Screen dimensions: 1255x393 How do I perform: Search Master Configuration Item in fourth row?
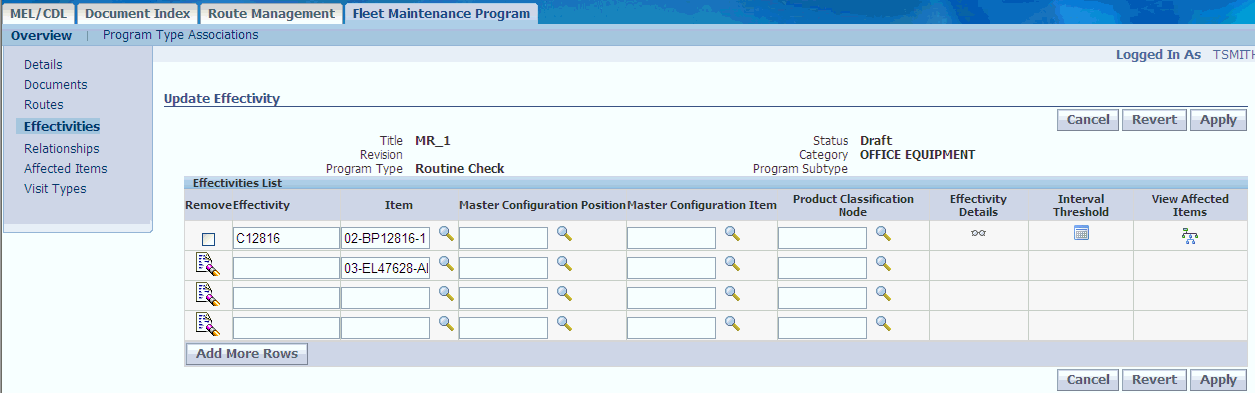click(x=732, y=324)
